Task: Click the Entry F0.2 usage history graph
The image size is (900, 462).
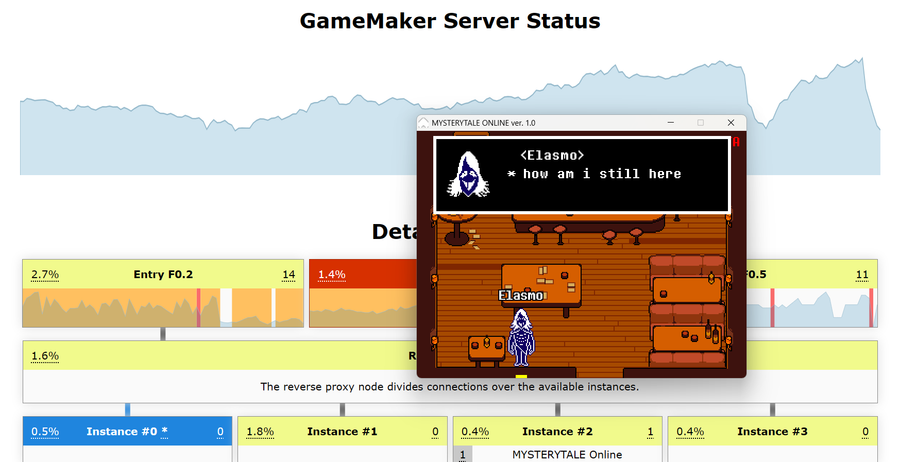Action: (x=163, y=308)
